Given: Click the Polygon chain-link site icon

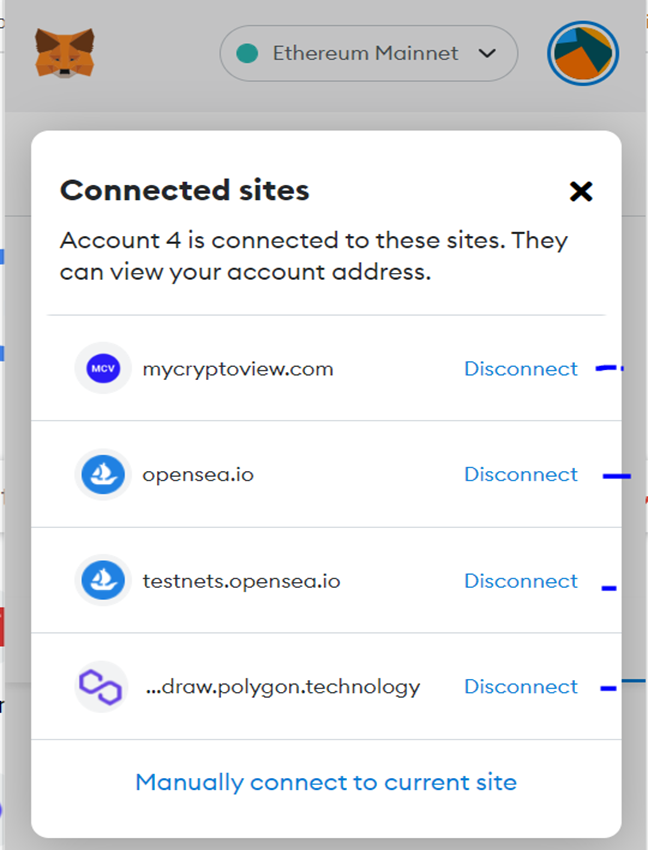Looking at the screenshot, I should 101,687.
